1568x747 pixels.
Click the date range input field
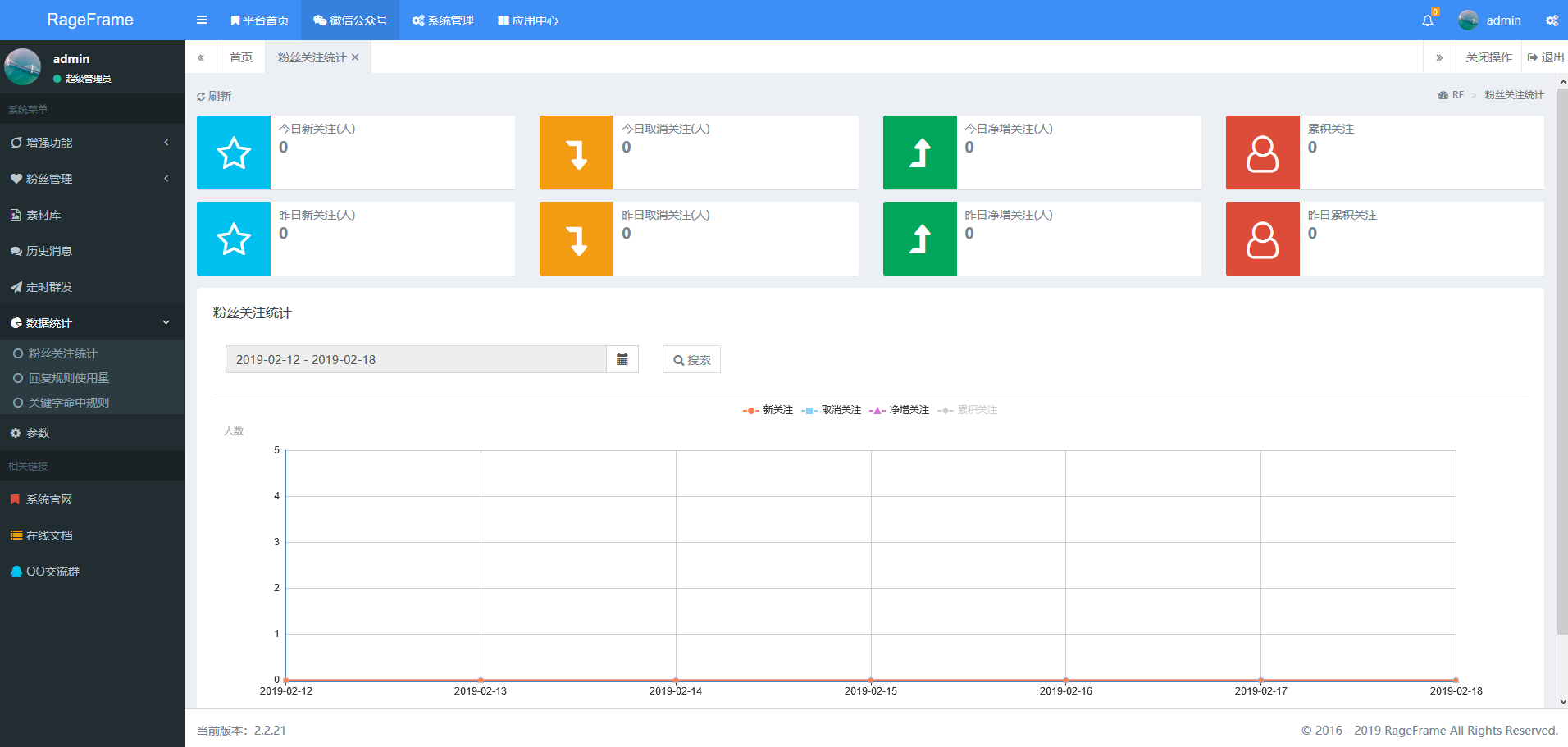tap(416, 359)
